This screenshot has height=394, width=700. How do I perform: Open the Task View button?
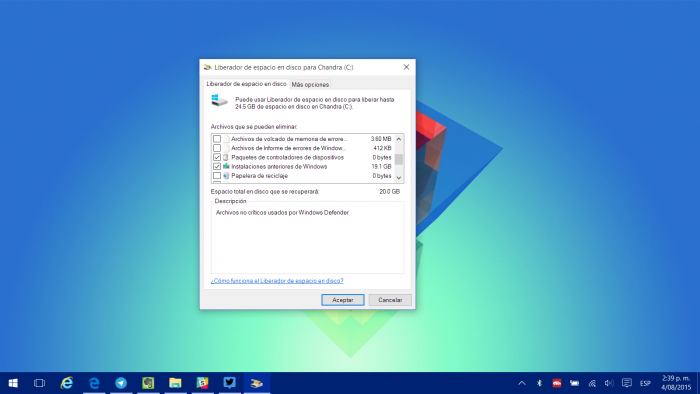click(x=39, y=383)
